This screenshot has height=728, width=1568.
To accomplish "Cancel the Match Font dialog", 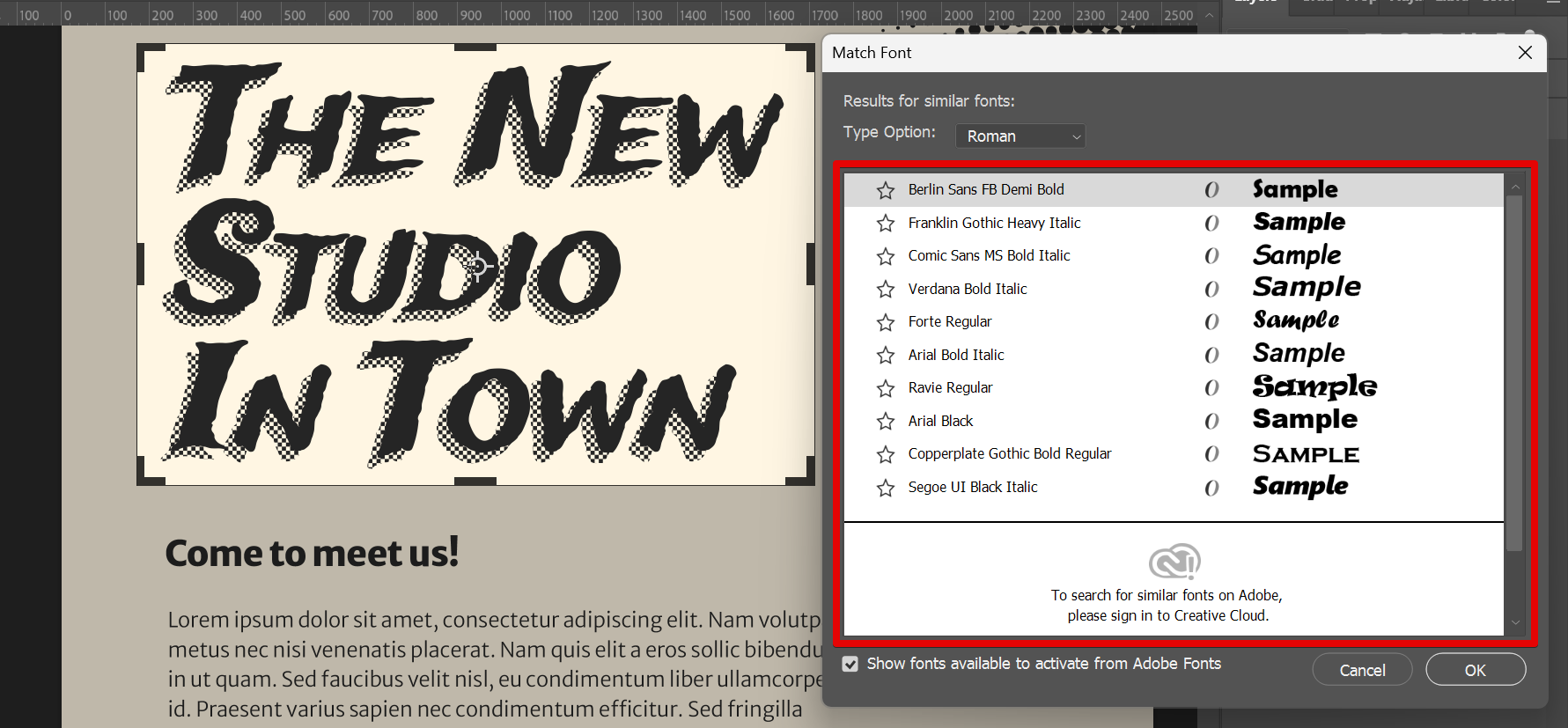I will (x=1362, y=670).
